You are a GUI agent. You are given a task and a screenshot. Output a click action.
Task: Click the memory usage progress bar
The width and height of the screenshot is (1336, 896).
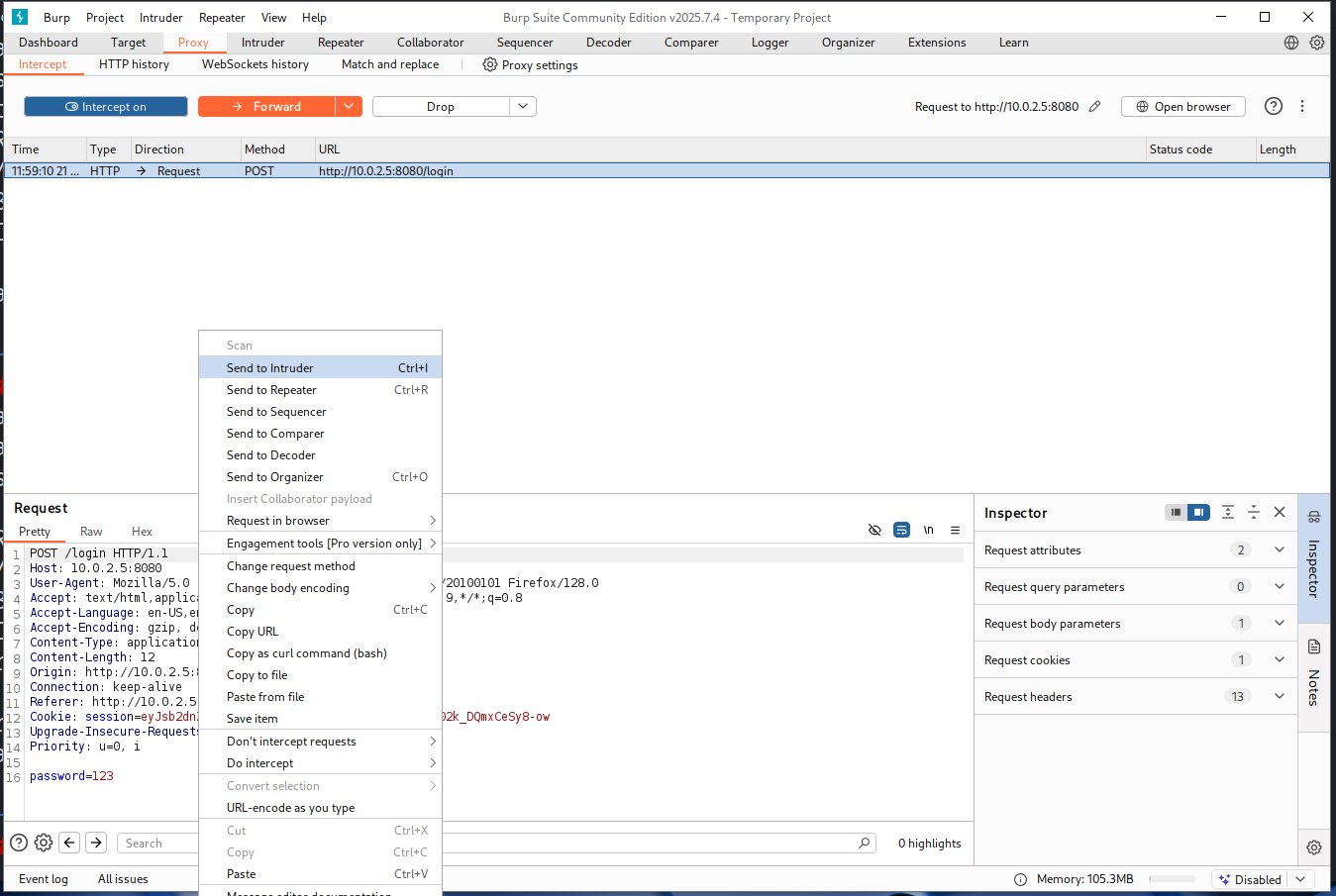point(1173,879)
